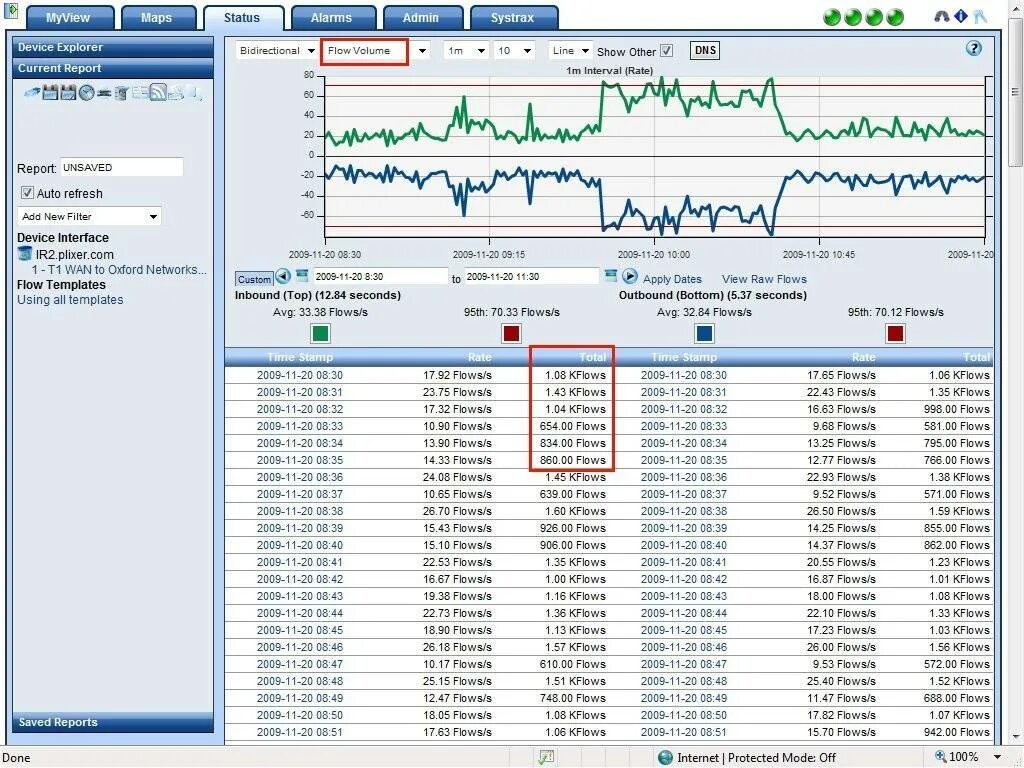
Task: Click the green Inbound average color swatch
Action: click(320, 334)
